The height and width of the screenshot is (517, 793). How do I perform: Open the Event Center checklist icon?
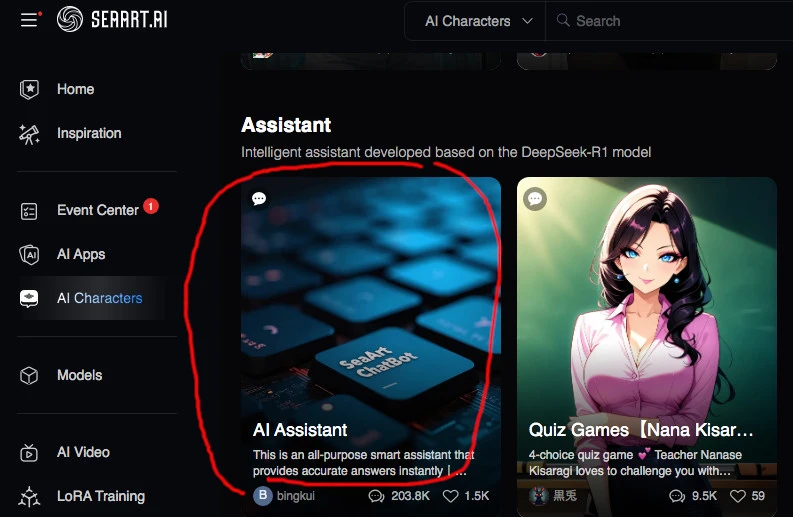tap(29, 211)
